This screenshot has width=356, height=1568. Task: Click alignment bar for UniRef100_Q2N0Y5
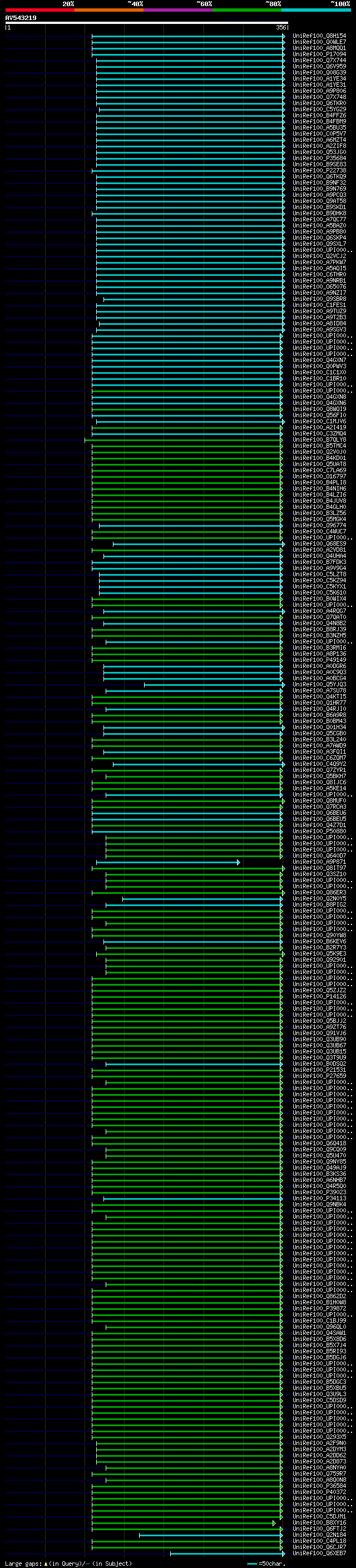coord(202,898)
